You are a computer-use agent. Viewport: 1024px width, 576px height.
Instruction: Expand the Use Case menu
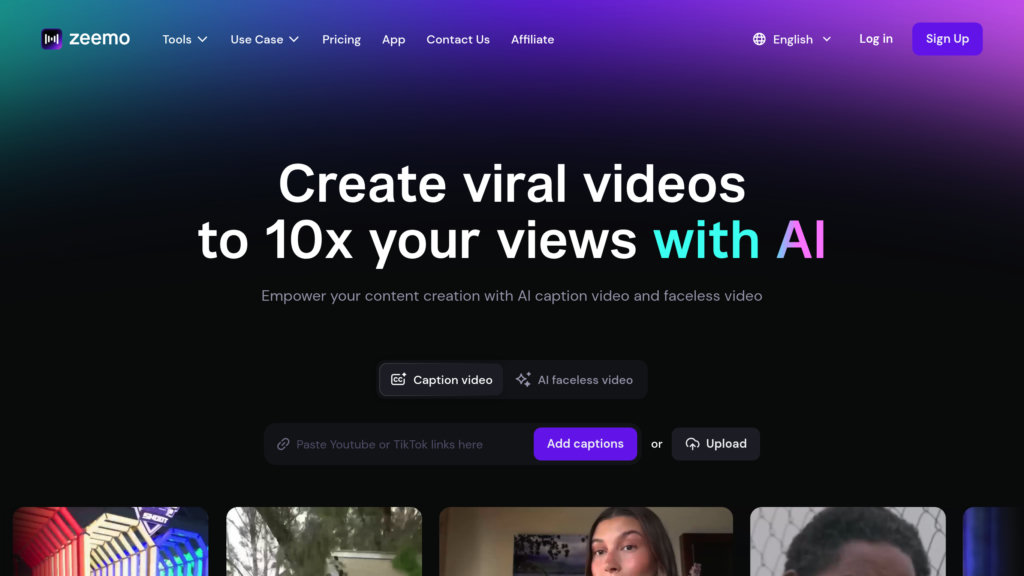pos(264,39)
